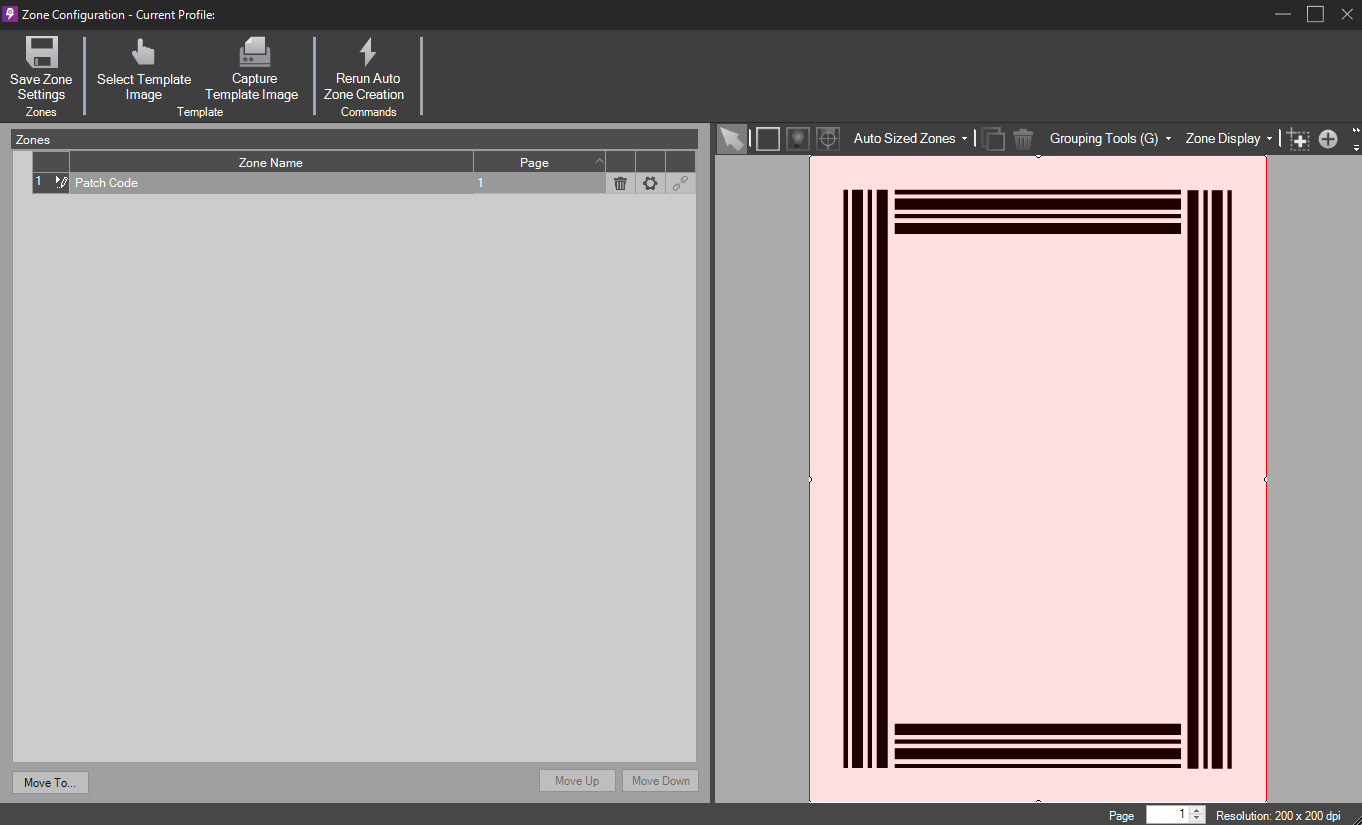Sort by Zone Name column header

pyautogui.click(x=271, y=162)
